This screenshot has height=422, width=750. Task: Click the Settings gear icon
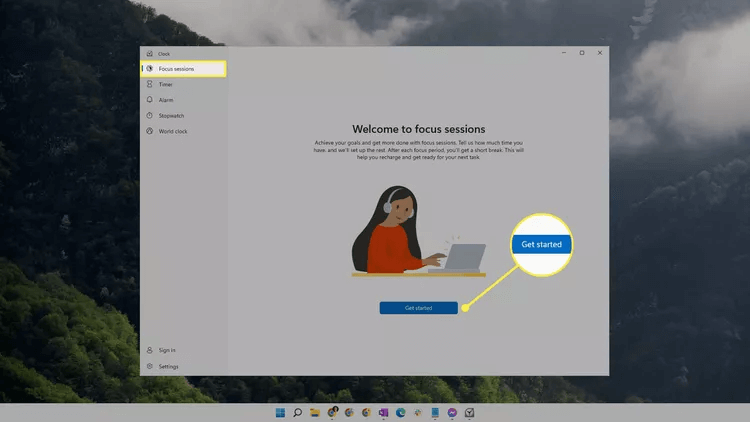click(x=150, y=366)
